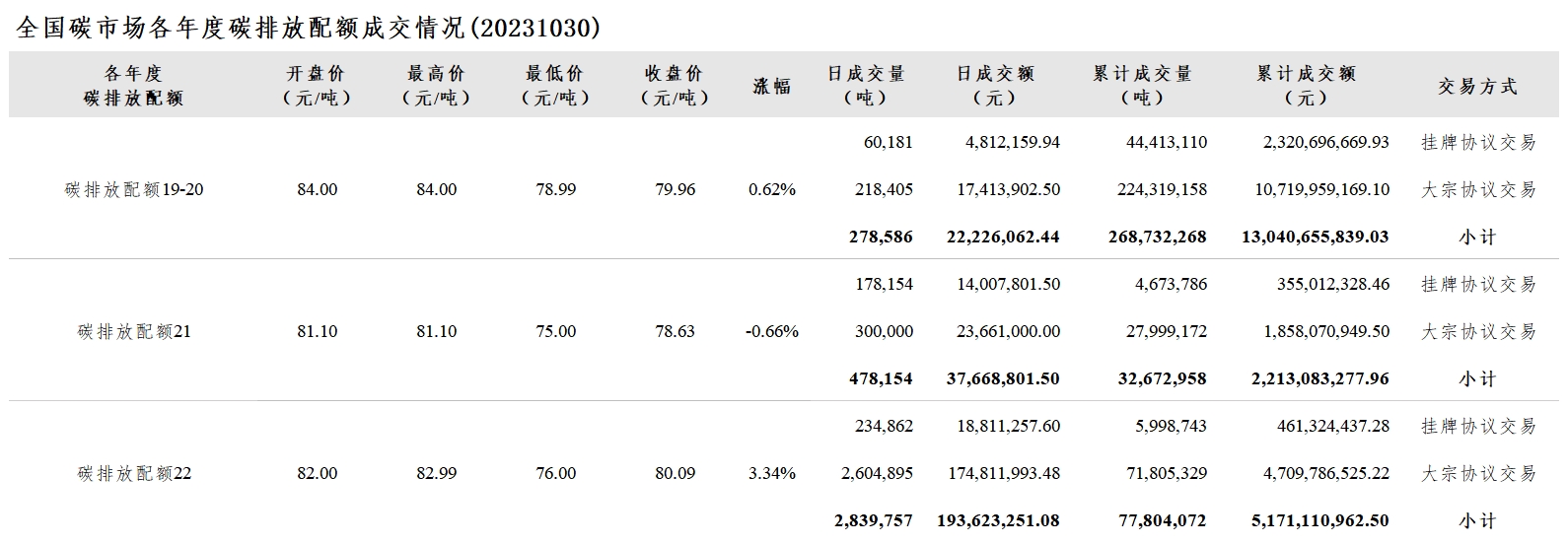Click the 3.34% change value
This screenshot has height=545, width=1568.
coord(772,473)
